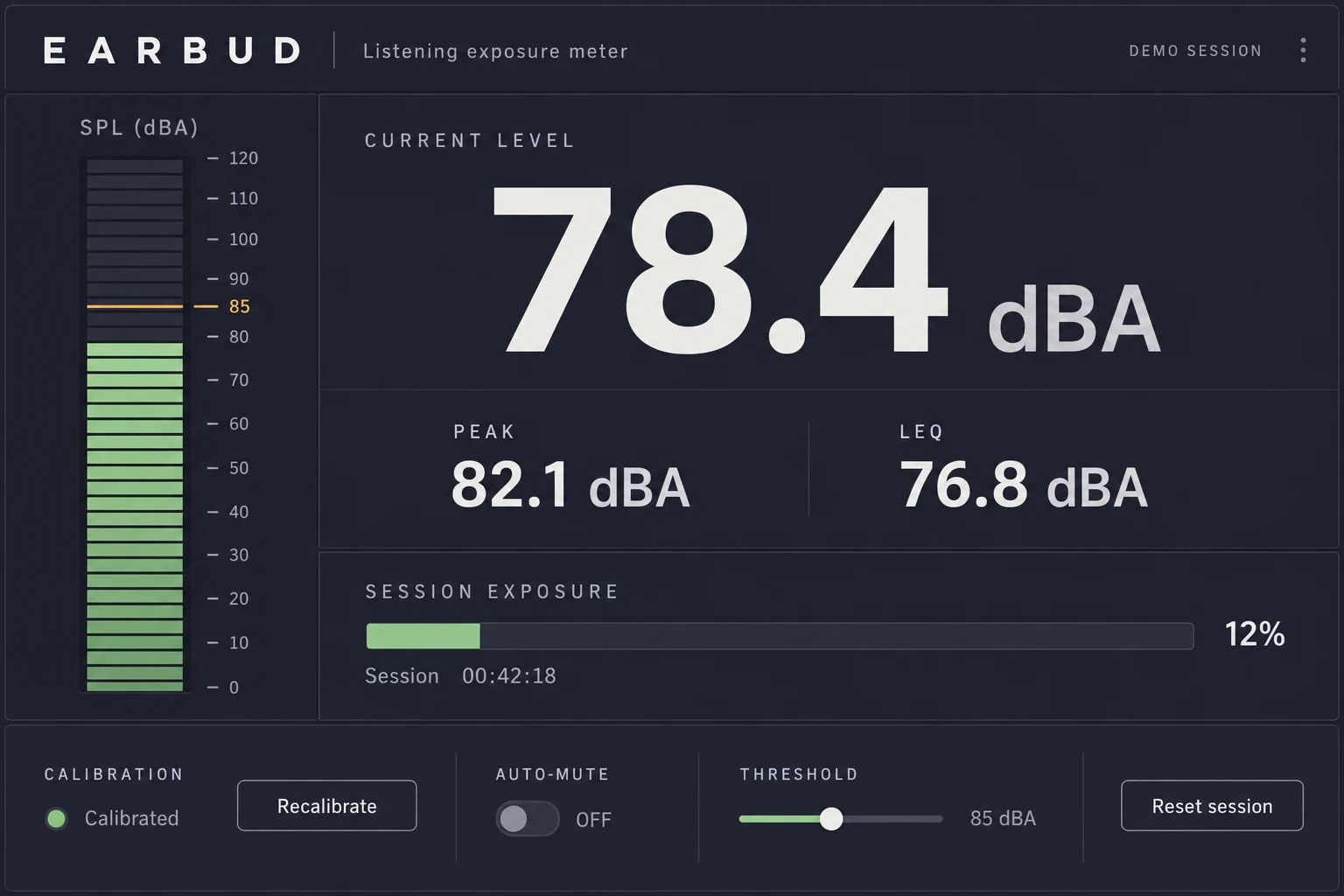Click the SPL (dBA) meter heading
The image size is (1344, 896).
coord(139,128)
